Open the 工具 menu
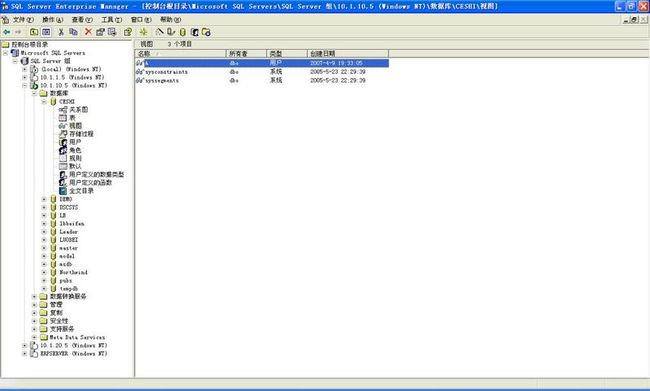Screen dimensions: 650x391 point(112,19)
